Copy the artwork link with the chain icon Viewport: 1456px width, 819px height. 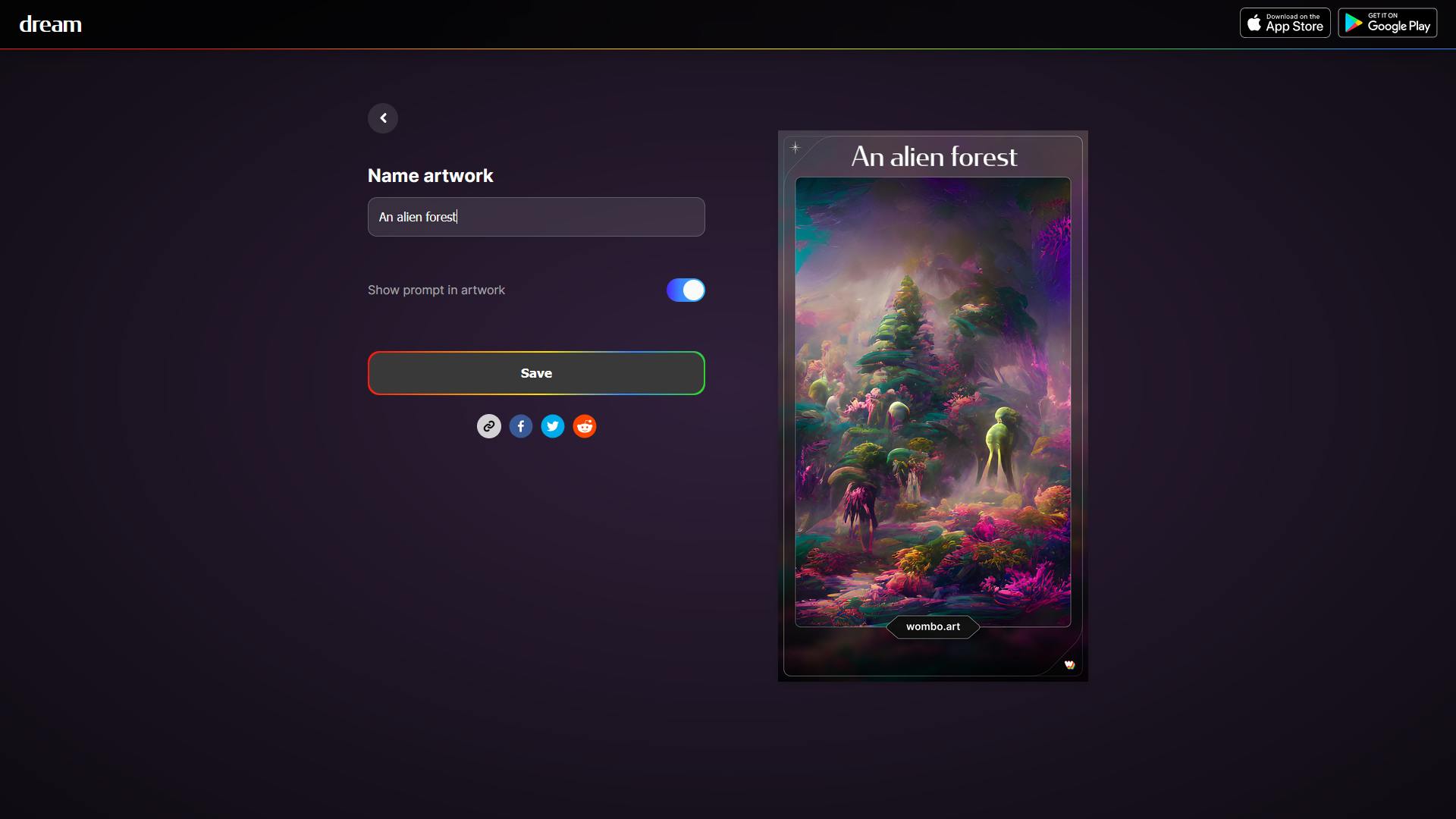point(489,426)
